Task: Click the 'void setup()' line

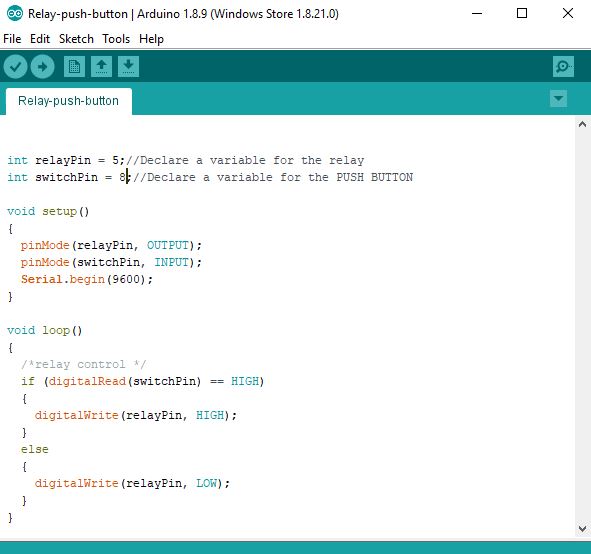Action: click(48, 211)
